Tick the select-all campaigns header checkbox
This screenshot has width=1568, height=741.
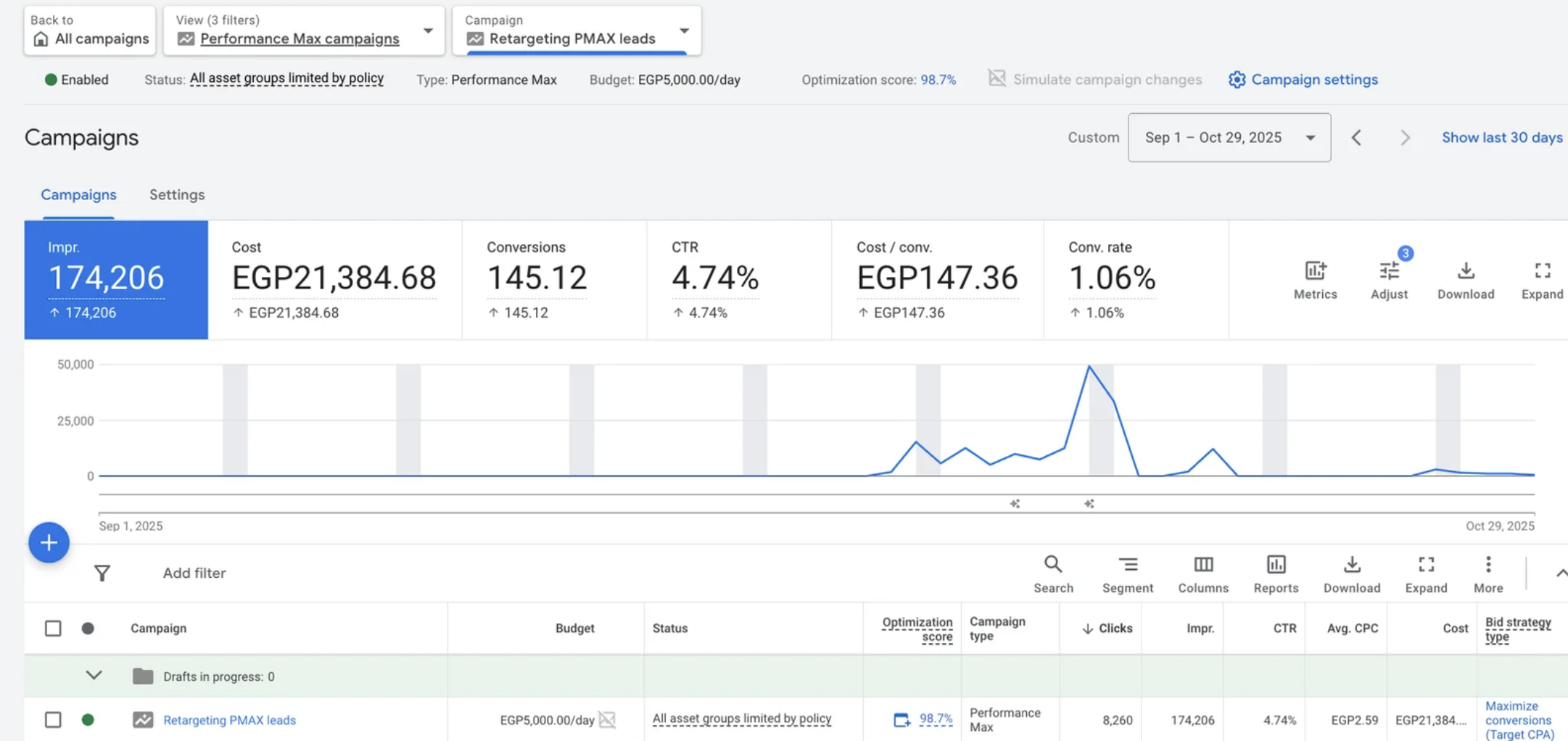pyautogui.click(x=53, y=628)
